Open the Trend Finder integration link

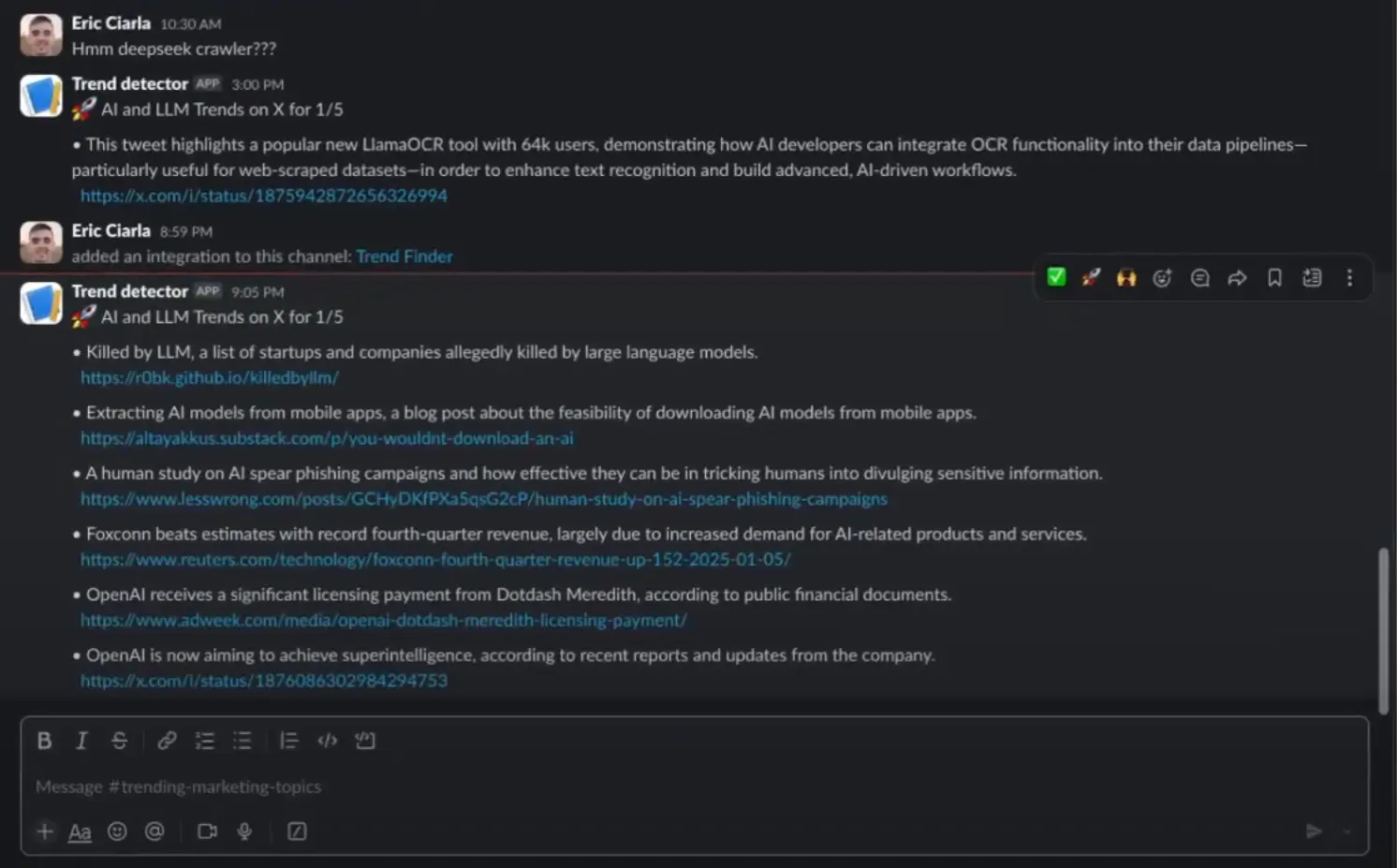(x=404, y=256)
